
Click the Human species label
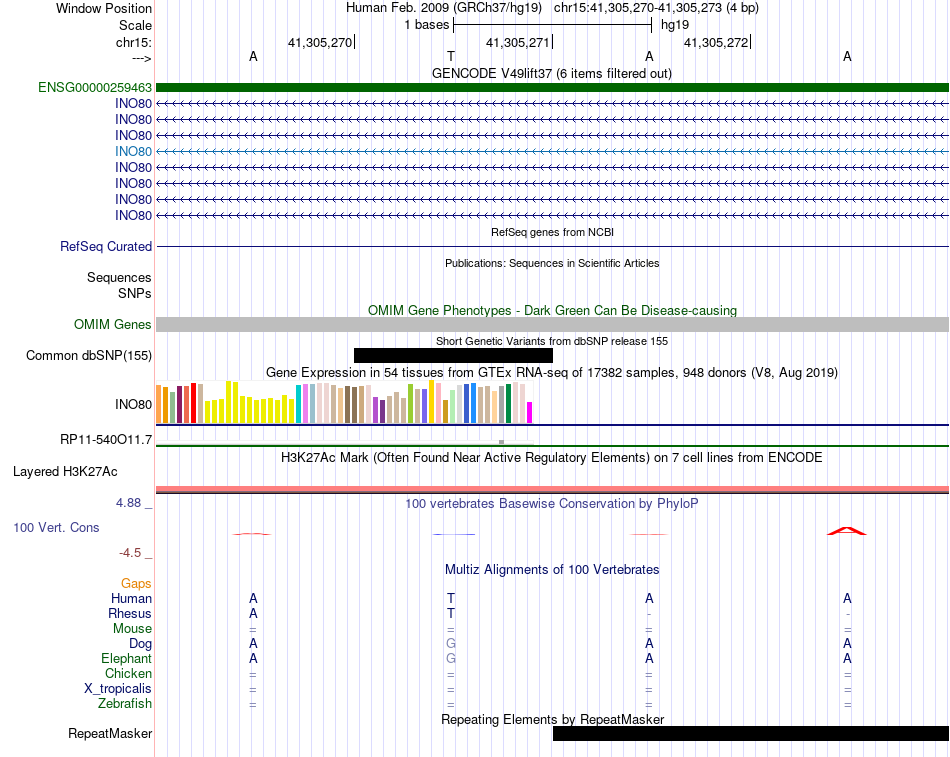point(131,599)
